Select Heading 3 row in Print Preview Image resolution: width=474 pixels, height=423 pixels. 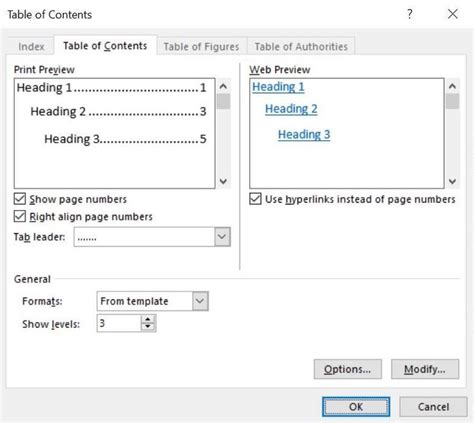pos(125,139)
